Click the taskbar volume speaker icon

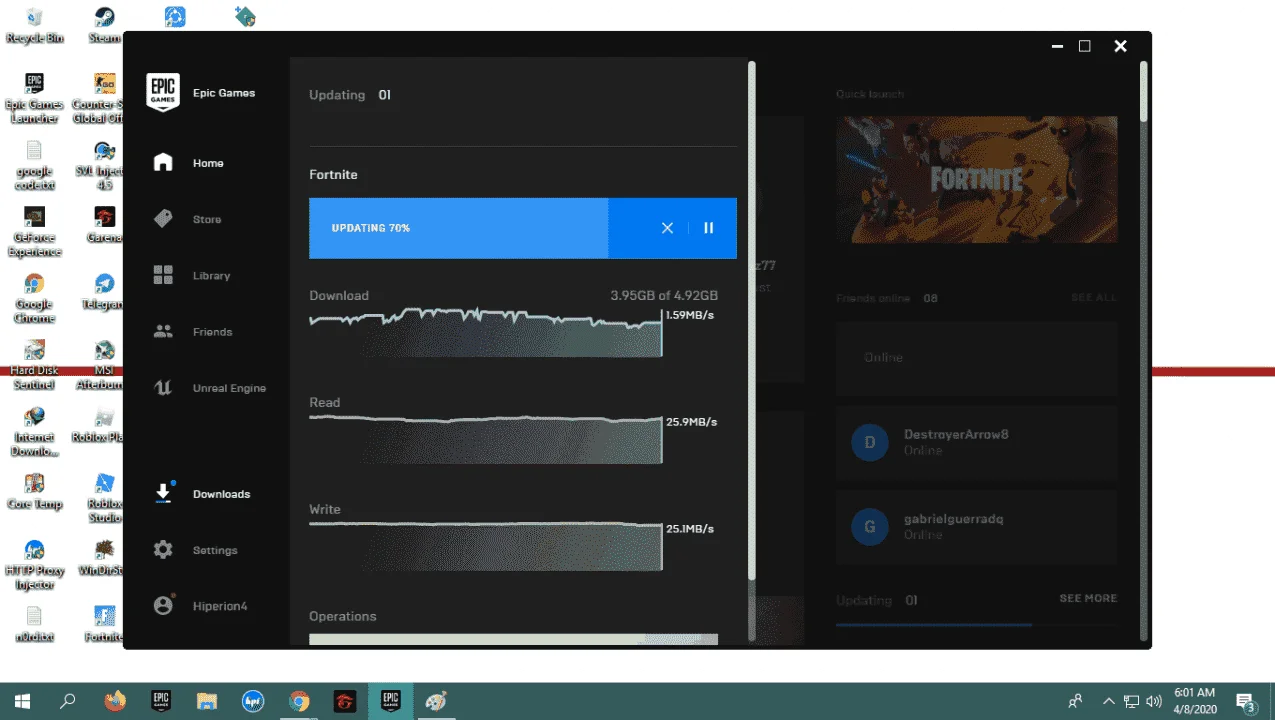click(x=1154, y=701)
